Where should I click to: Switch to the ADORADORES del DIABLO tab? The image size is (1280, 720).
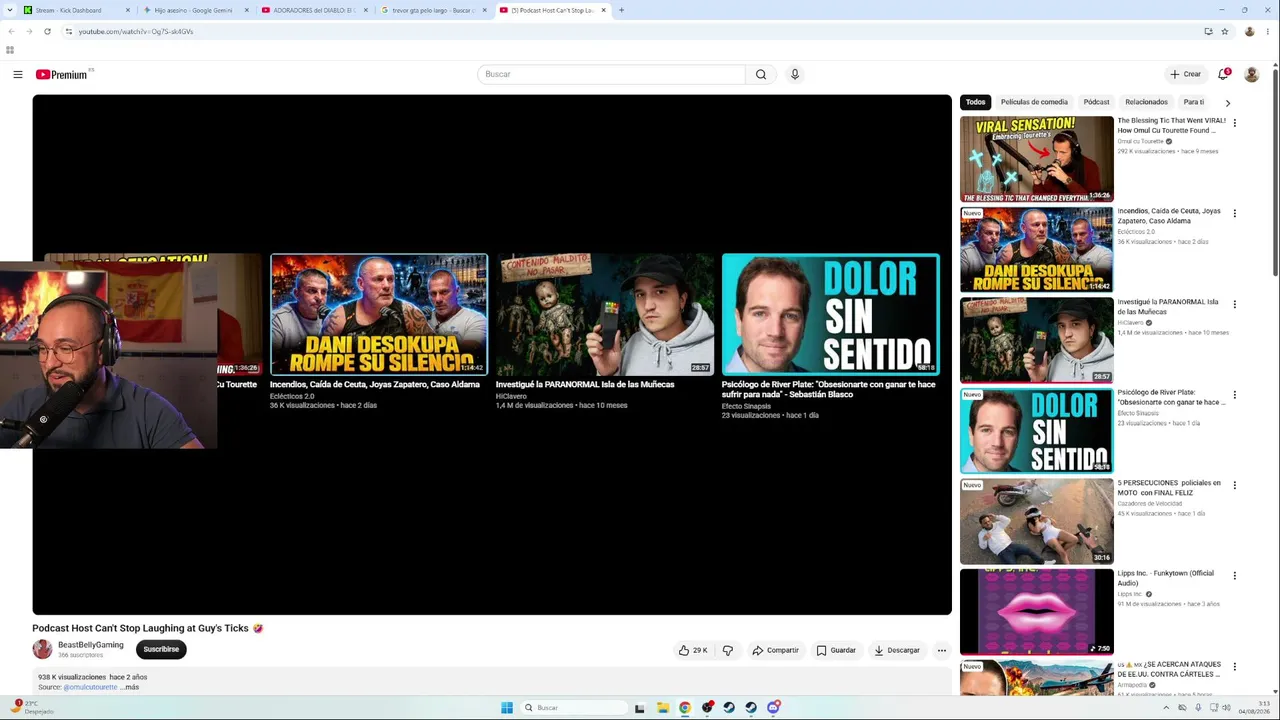pos(314,10)
